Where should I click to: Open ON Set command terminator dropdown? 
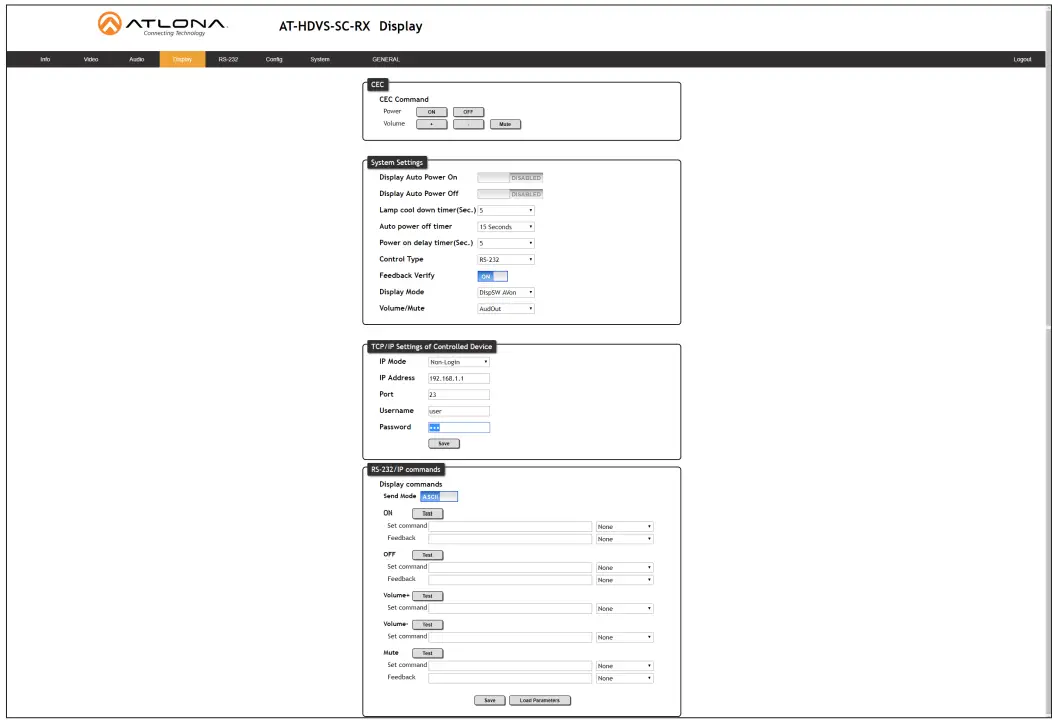(x=625, y=527)
